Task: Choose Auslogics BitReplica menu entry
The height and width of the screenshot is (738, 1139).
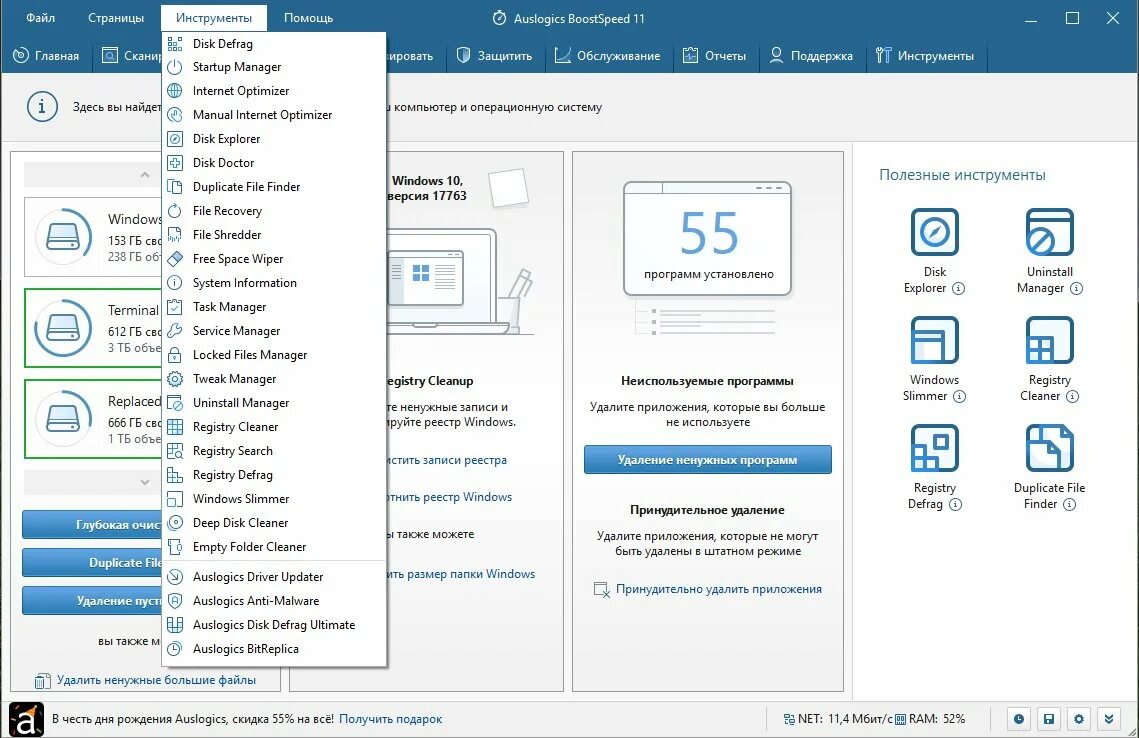Action: [273, 649]
